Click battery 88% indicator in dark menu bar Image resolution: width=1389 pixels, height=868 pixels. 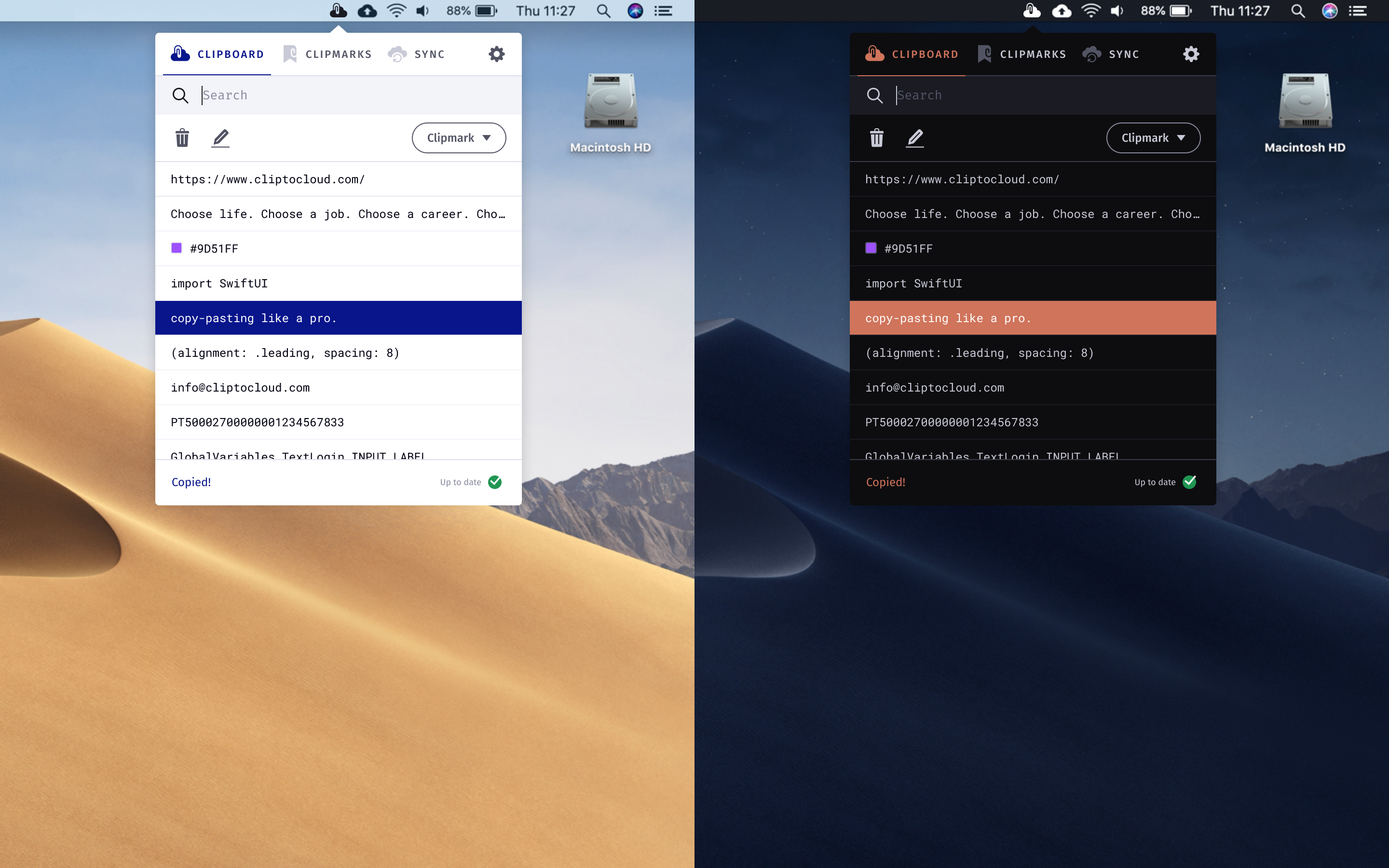coord(1166,11)
